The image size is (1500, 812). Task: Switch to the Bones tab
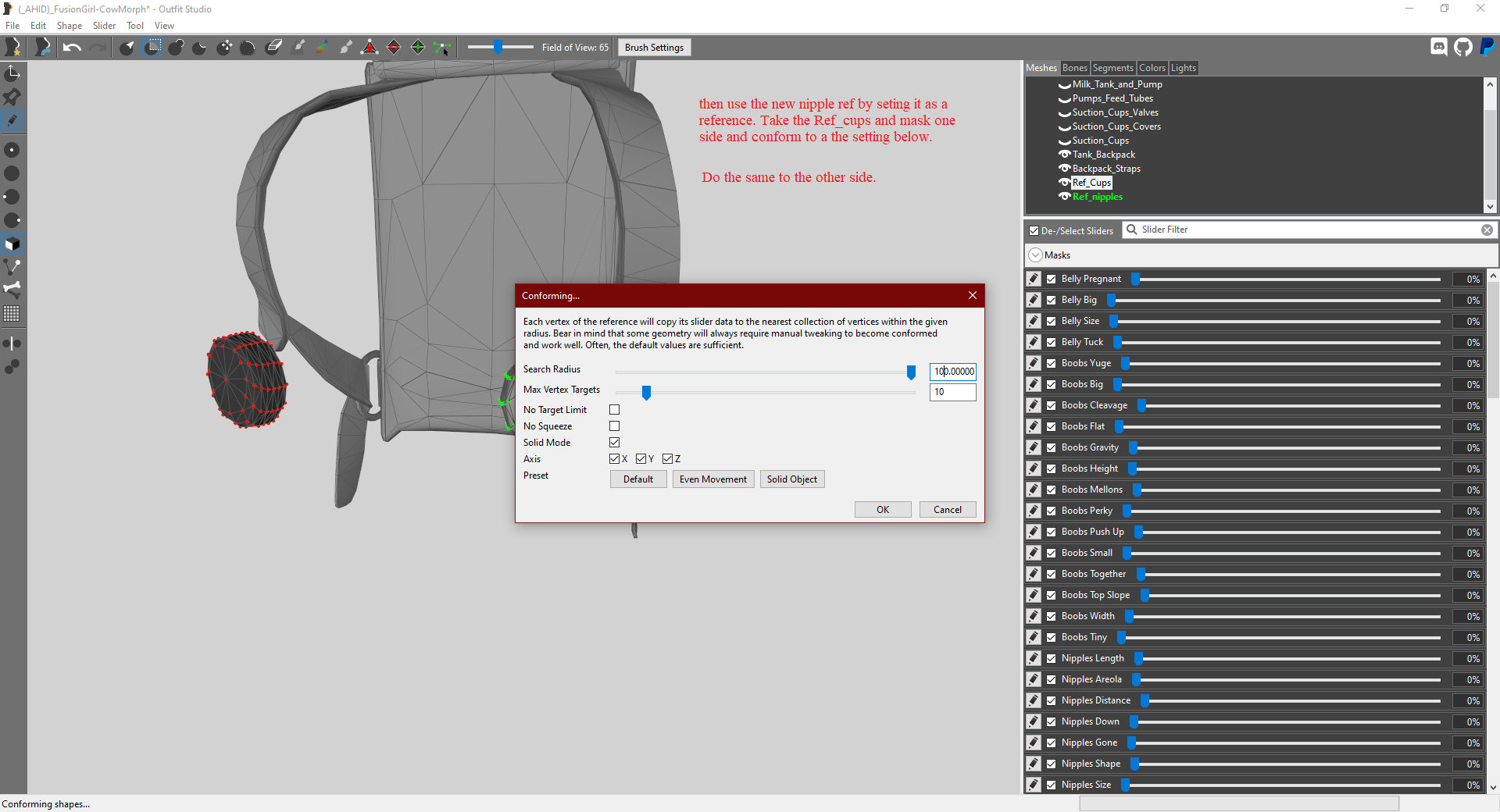click(x=1074, y=68)
